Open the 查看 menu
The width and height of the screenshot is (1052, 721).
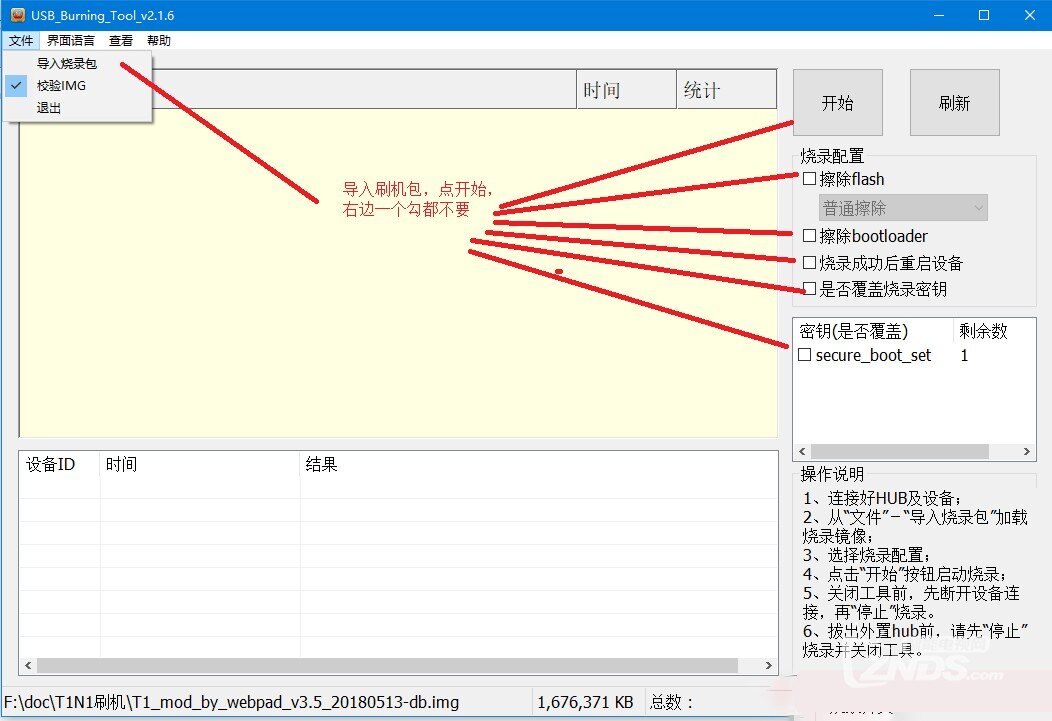pyautogui.click(x=121, y=40)
